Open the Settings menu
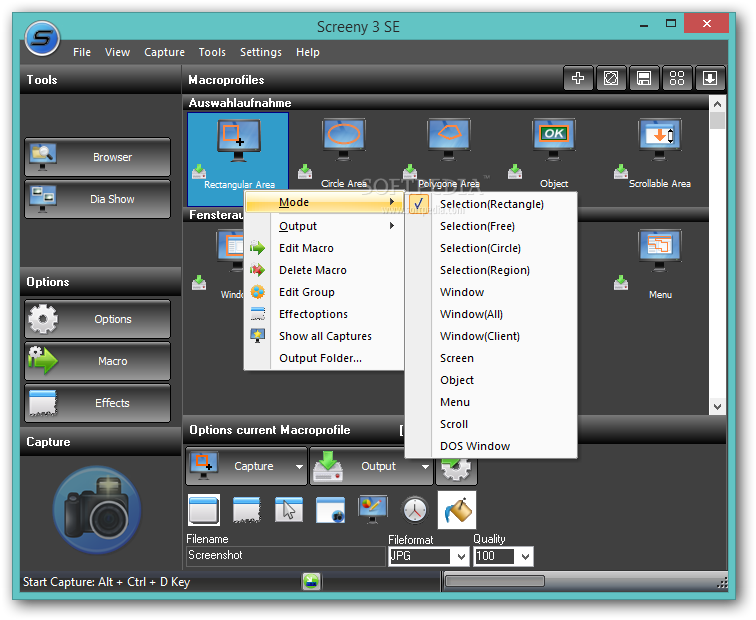756x620 pixels. click(x=261, y=52)
